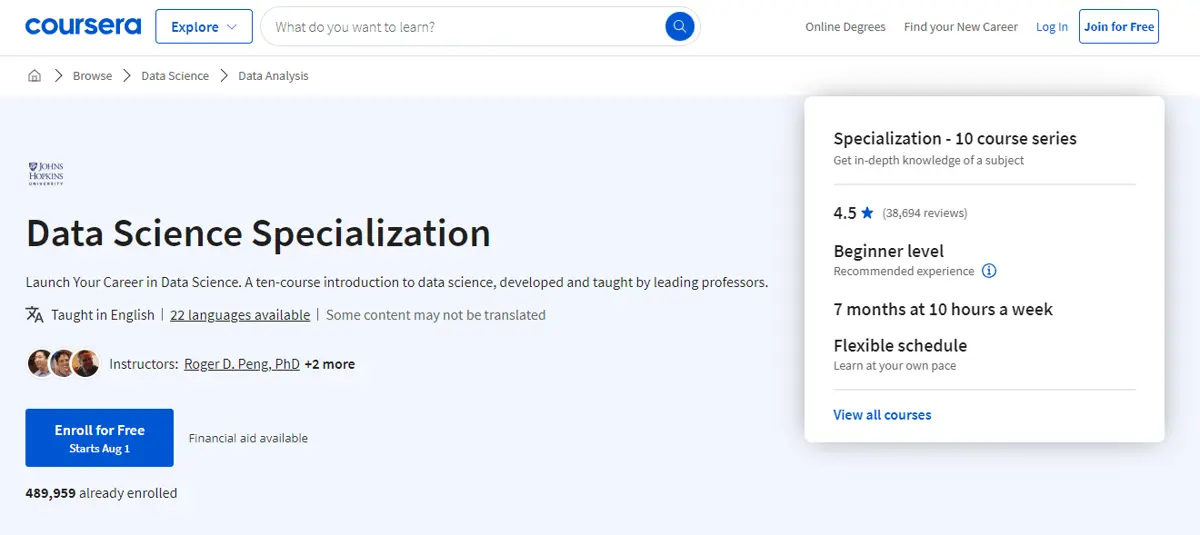Click the instructor profile photos
This screenshot has width=1200, height=535.
63,363
